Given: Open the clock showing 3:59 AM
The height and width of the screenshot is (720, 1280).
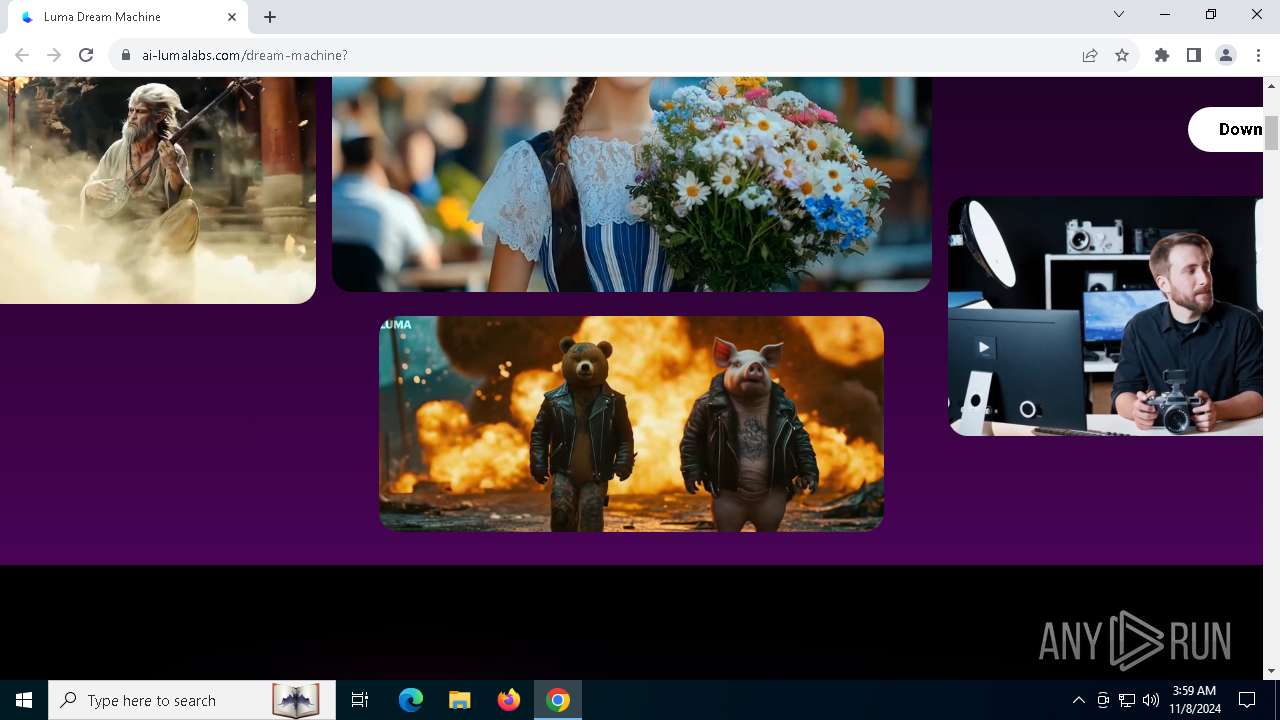Looking at the screenshot, I should tap(1195, 700).
